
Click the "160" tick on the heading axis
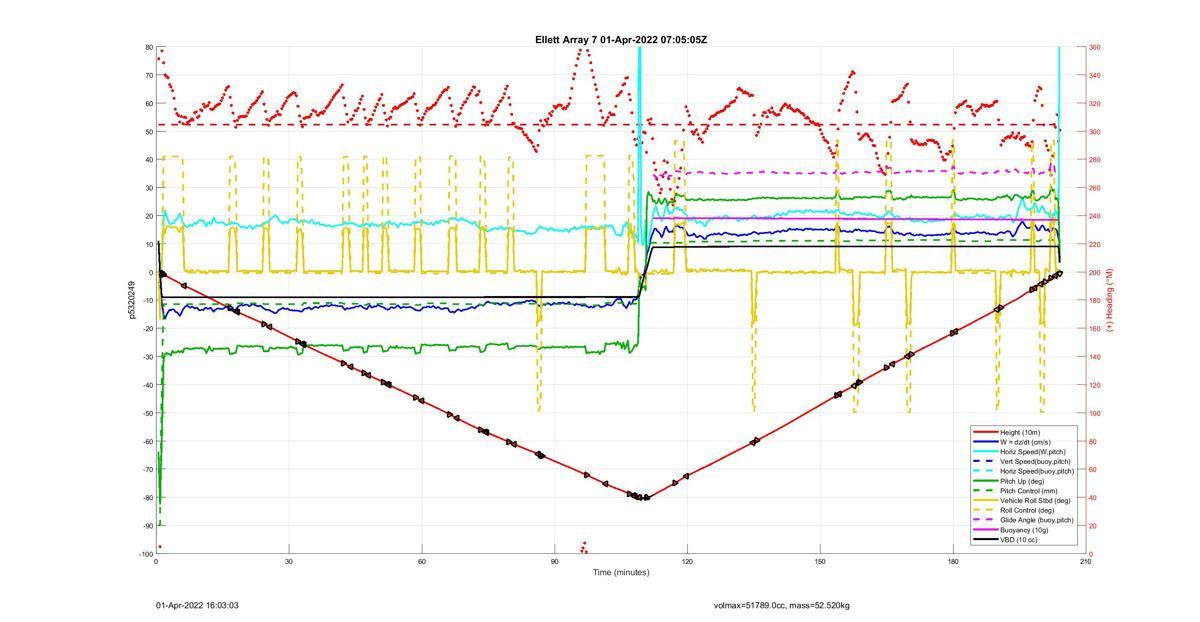tap(1095, 329)
